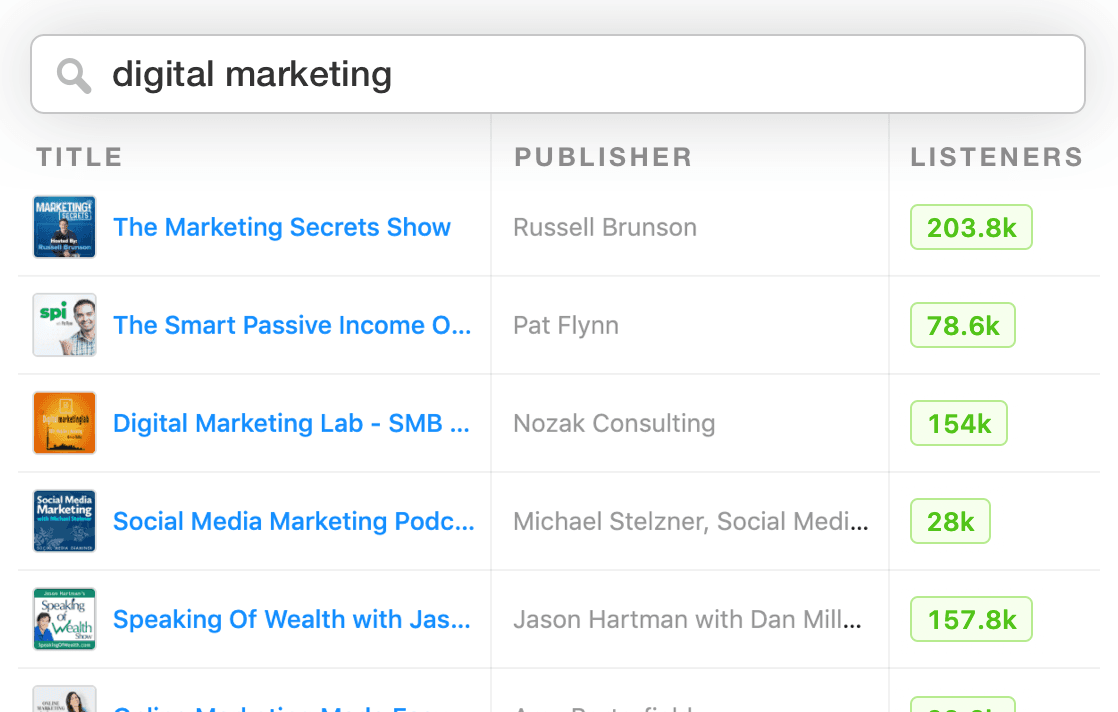The height and width of the screenshot is (712, 1118).
Task: Open the Digital Marketing Lab - SMB link
Action: (291, 423)
